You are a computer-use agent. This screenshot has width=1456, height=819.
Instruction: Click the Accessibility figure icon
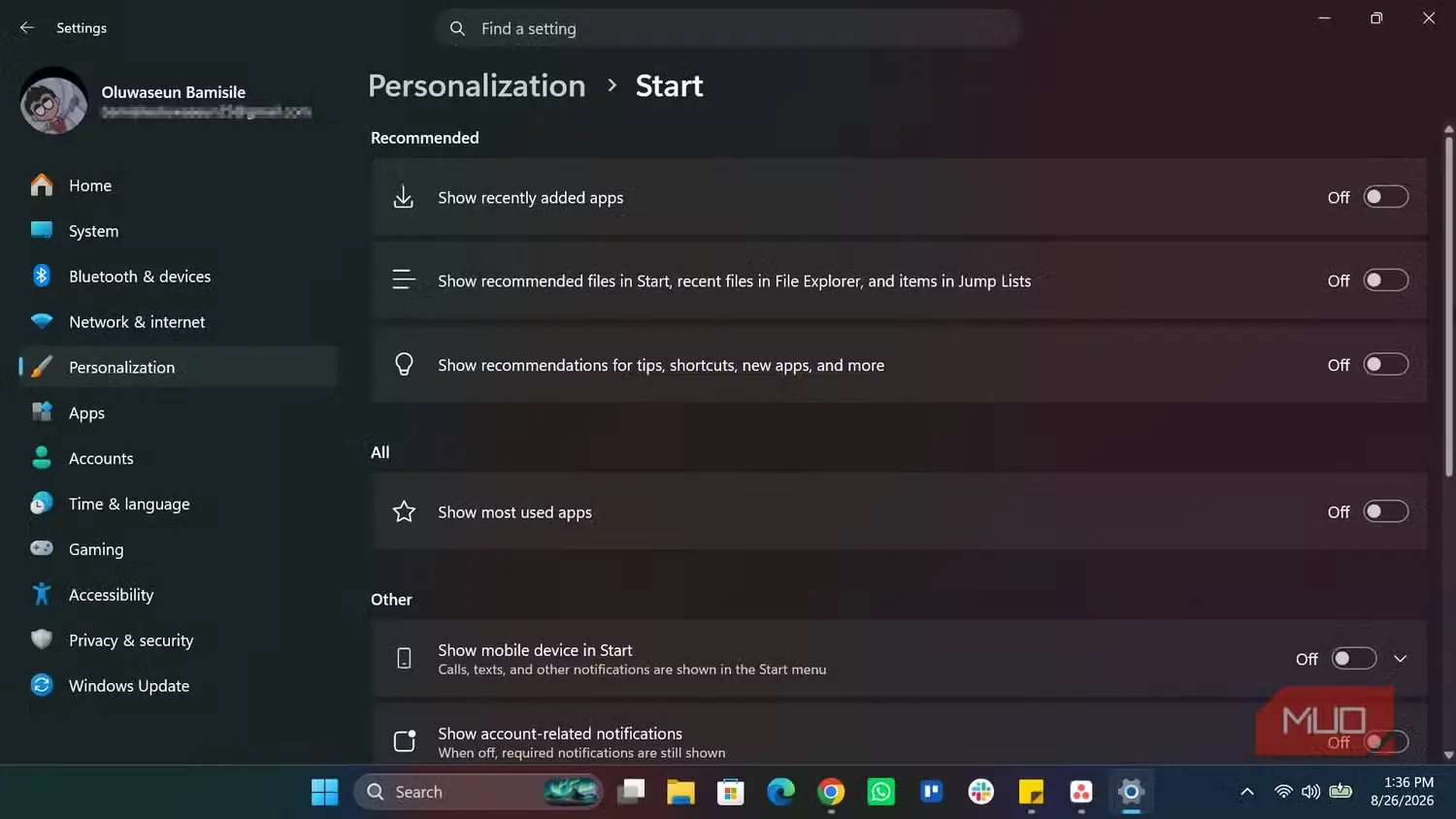42,594
